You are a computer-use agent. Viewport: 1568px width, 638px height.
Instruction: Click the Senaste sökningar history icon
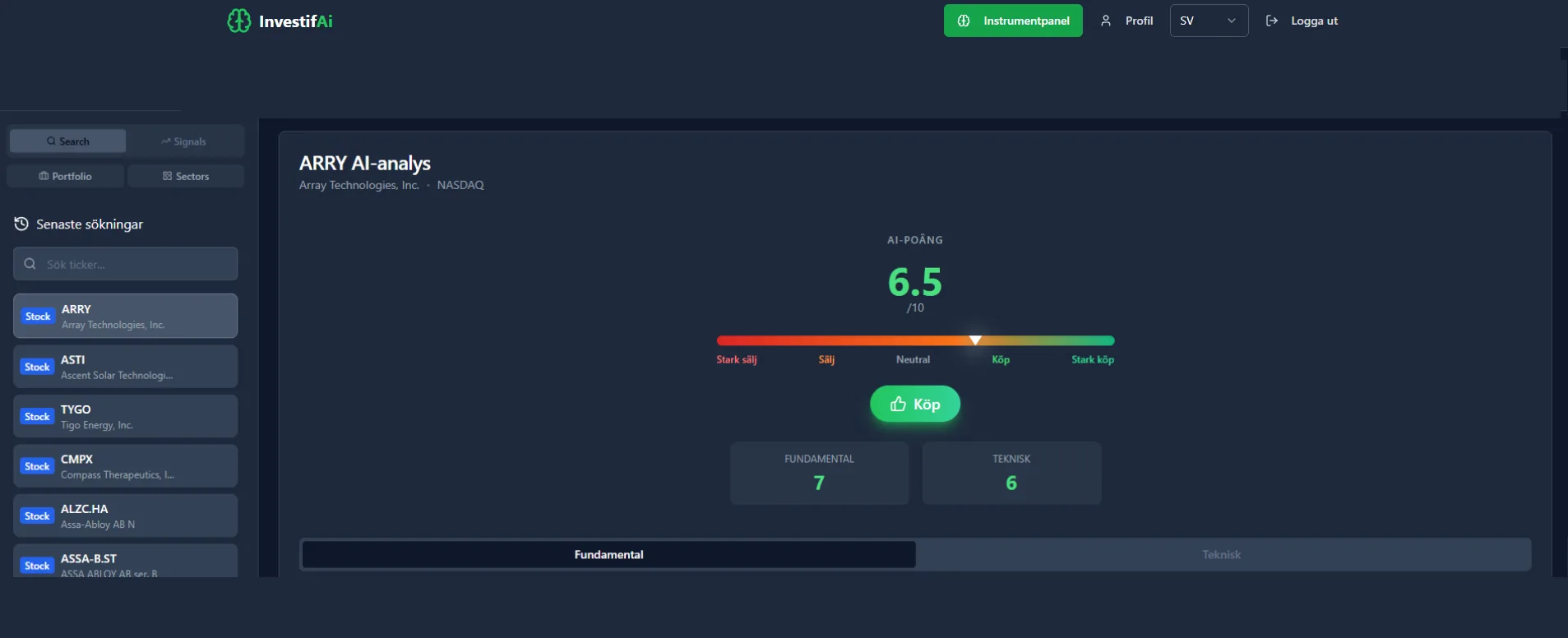[x=21, y=224]
